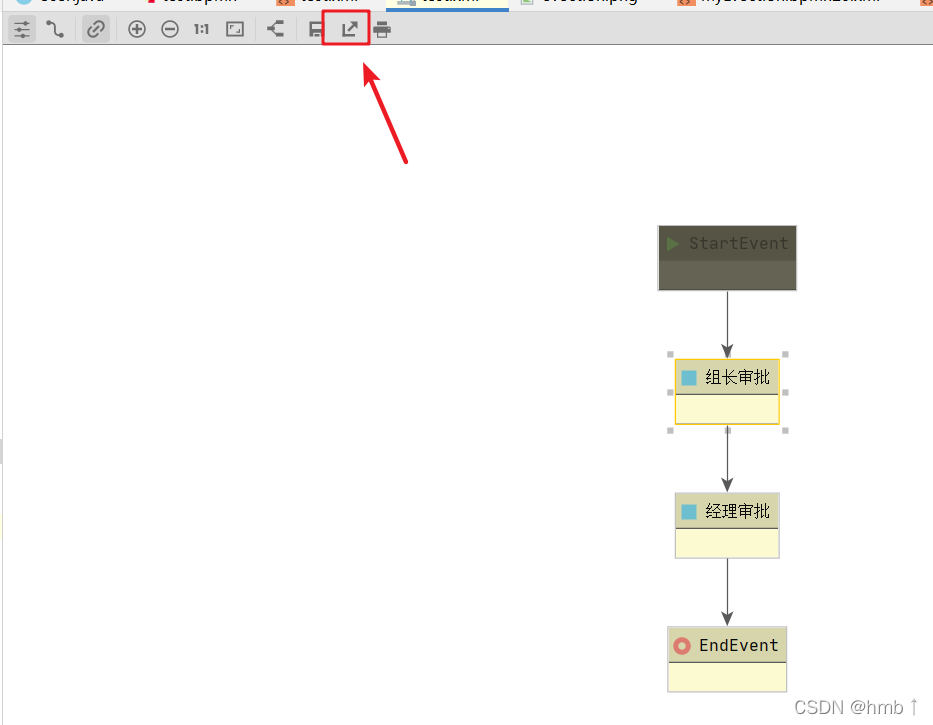Open the diagram settings sliders icon
Viewport: 933px width, 725px height.
click(x=22, y=29)
